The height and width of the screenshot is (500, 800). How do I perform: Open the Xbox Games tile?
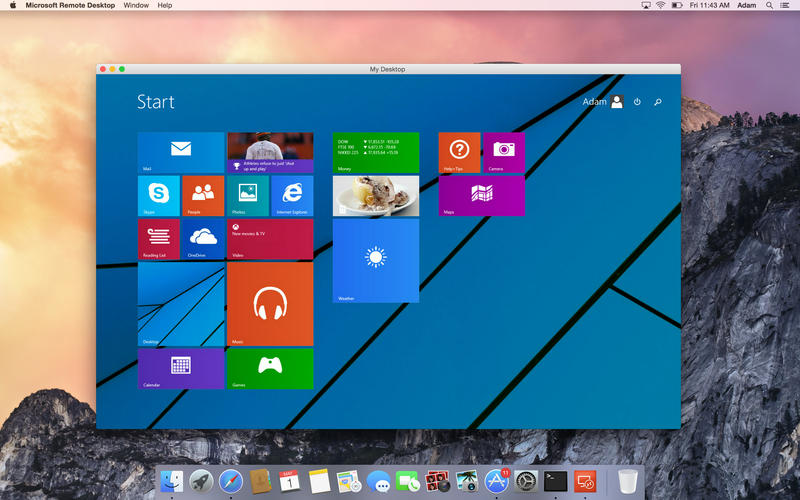(x=270, y=368)
